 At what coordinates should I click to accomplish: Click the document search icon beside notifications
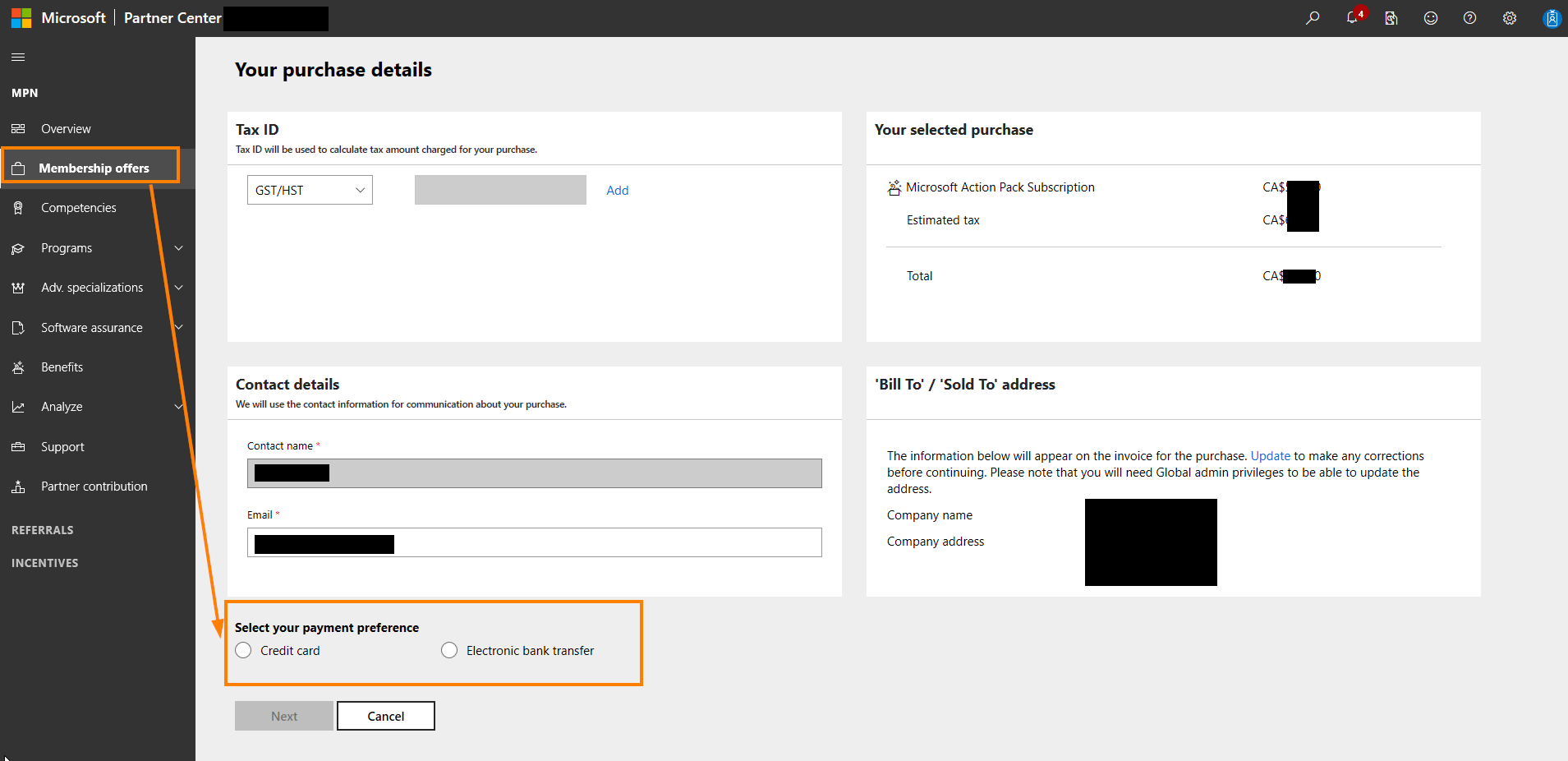point(1391,18)
